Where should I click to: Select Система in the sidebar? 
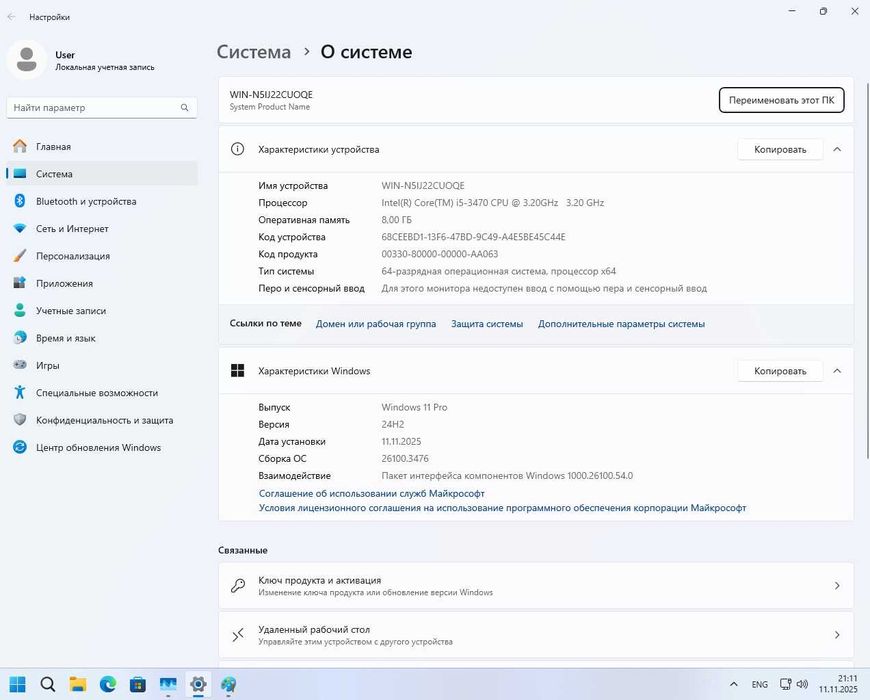[102, 174]
